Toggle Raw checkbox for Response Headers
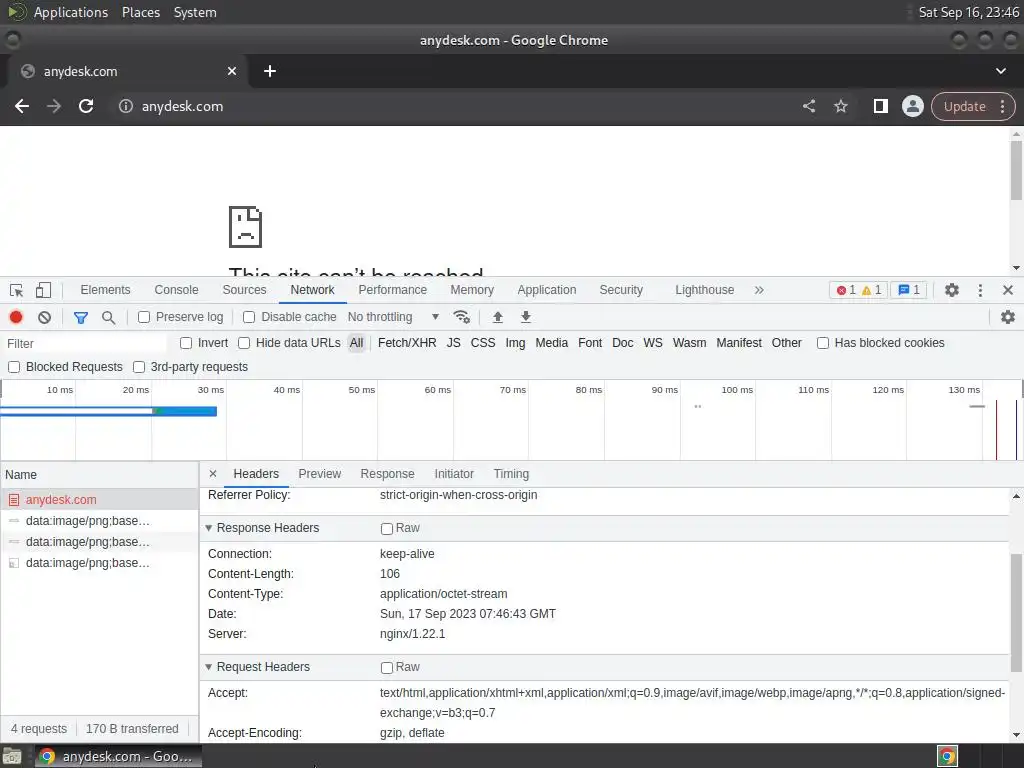 [387, 528]
